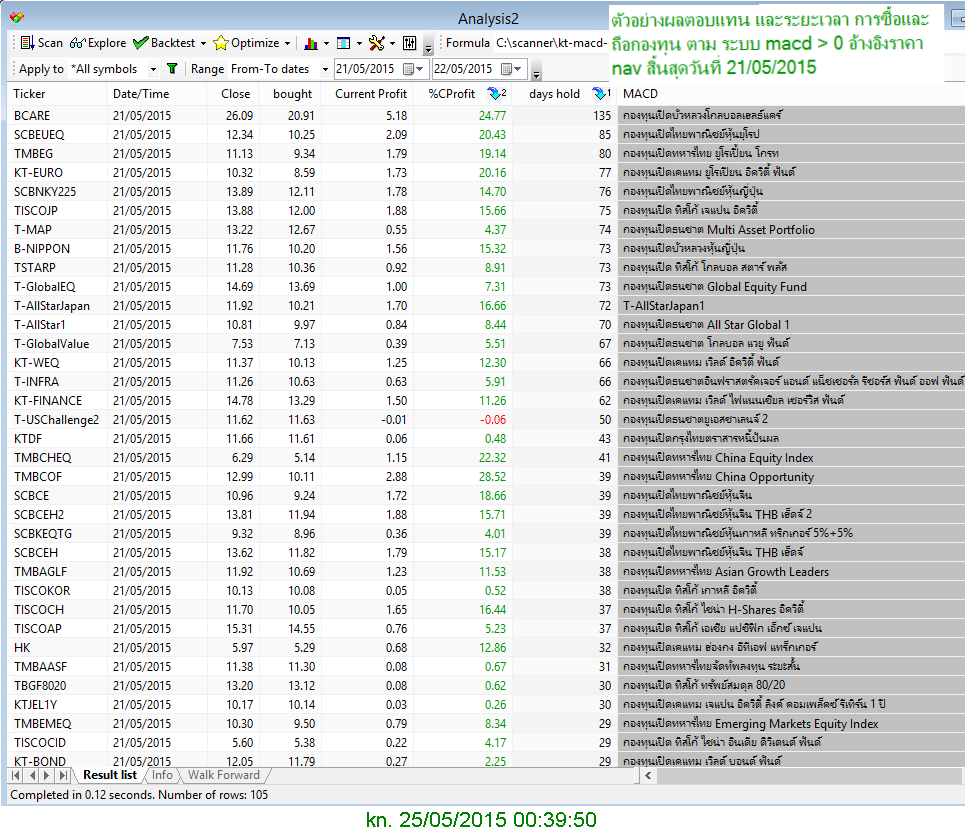Select the SCBKEQTG ticker
965x832 pixels.
(x=43, y=534)
